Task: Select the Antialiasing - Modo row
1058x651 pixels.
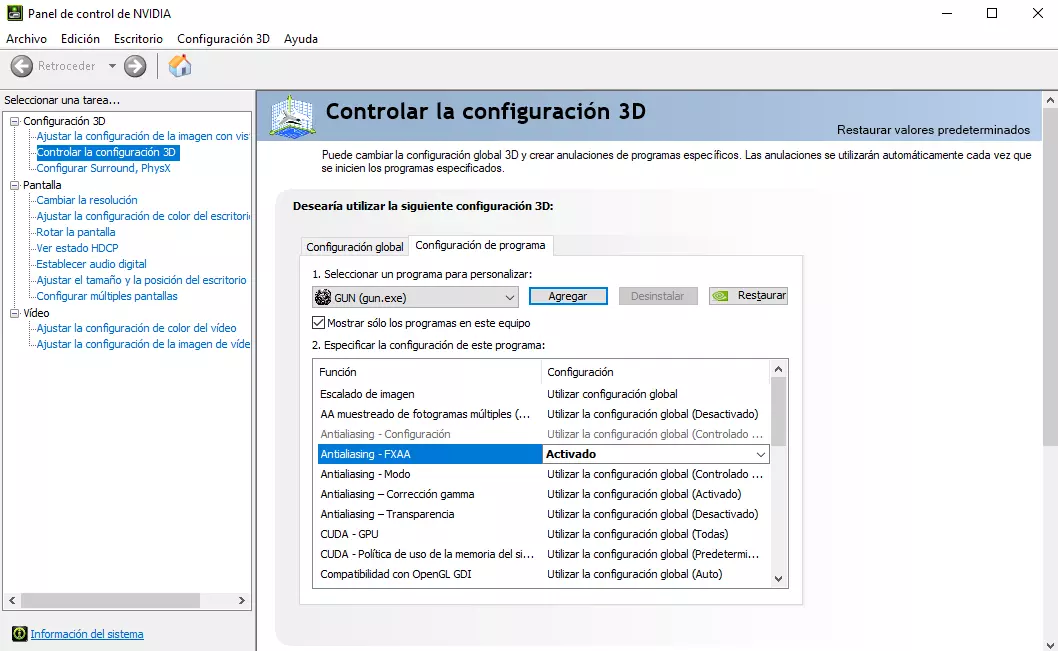Action: [x=543, y=474]
